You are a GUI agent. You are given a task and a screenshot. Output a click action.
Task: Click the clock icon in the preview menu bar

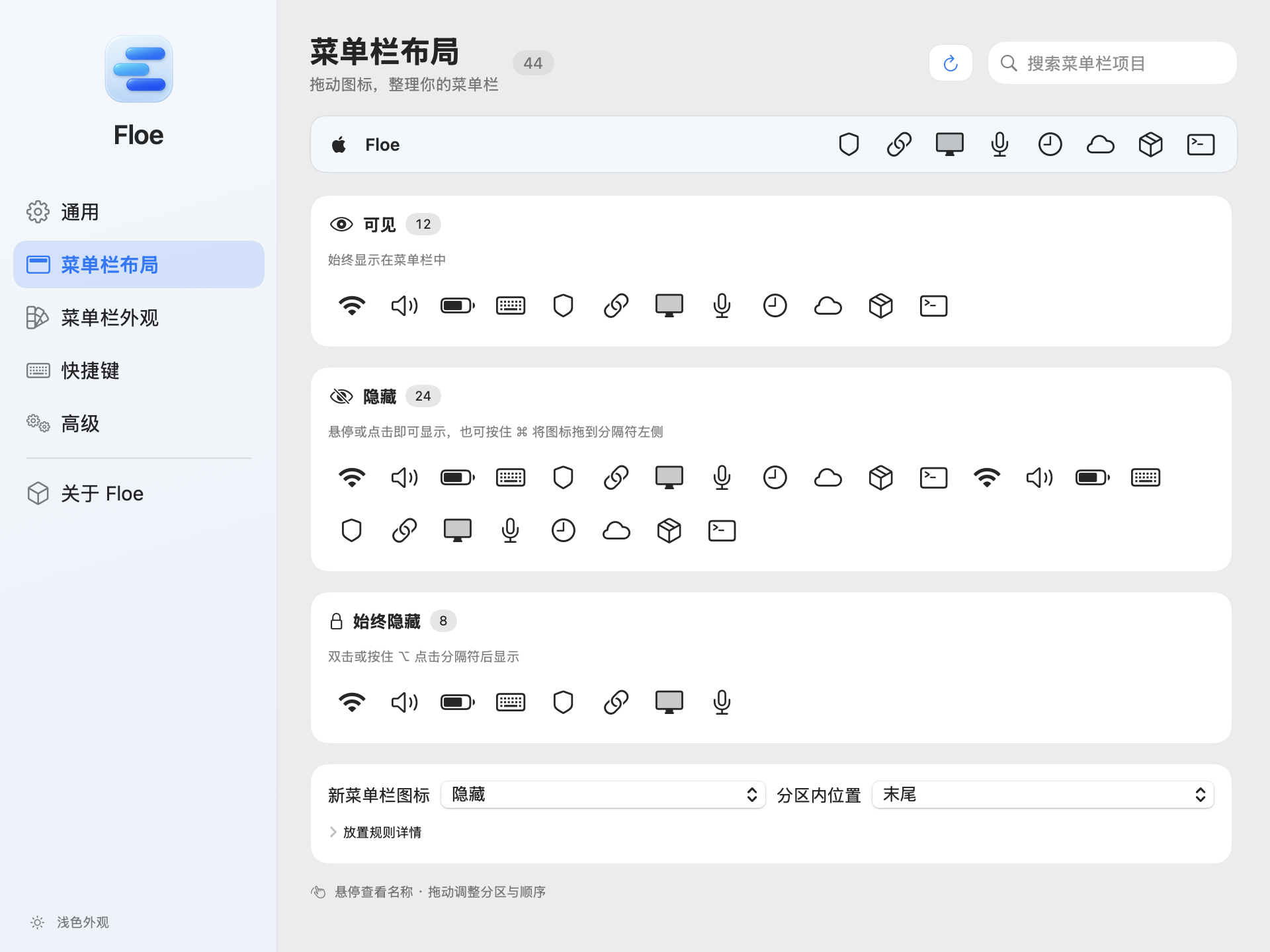1050,144
